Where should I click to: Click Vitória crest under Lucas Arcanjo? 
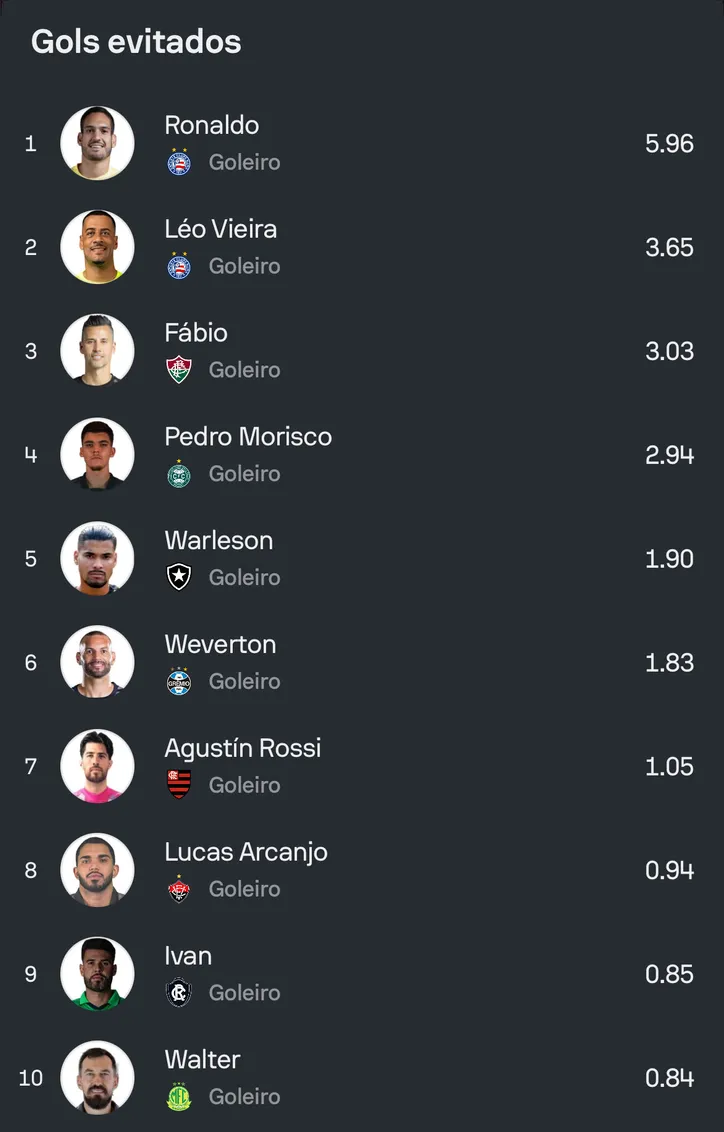[x=179, y=889]
